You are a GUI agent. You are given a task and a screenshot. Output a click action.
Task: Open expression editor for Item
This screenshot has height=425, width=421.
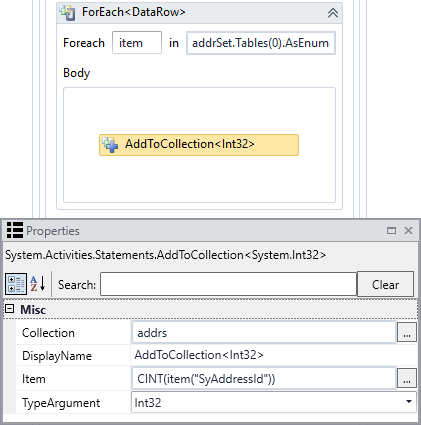(x=407, y=378)
